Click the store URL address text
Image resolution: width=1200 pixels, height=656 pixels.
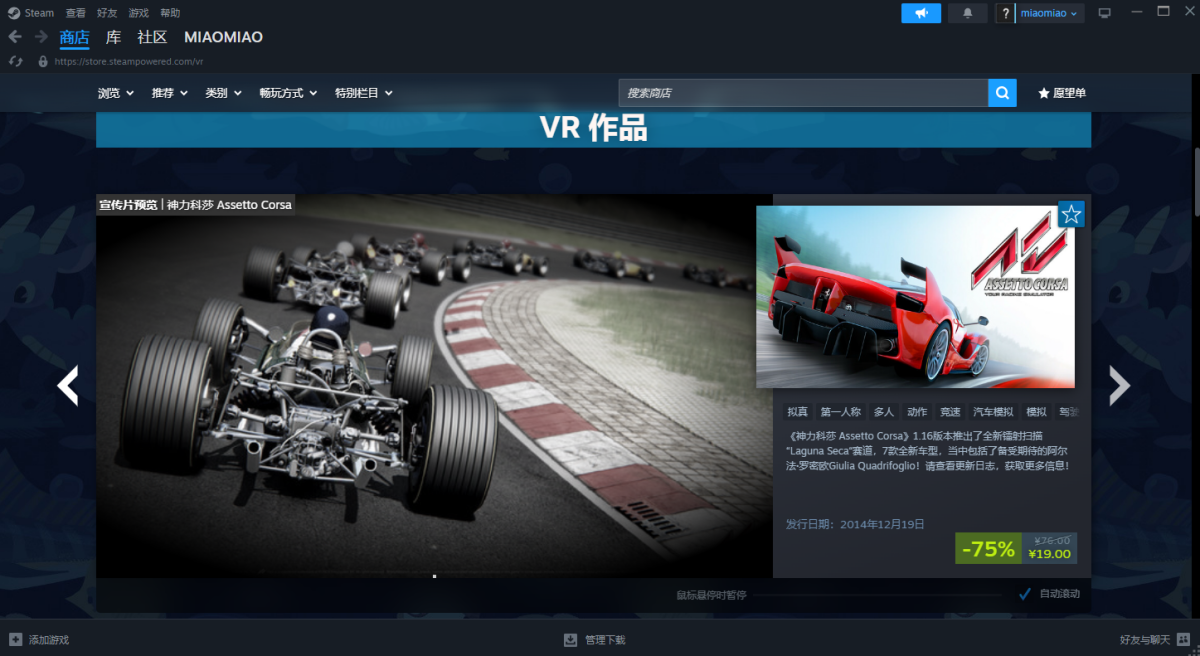pyautogui.click(x=129, y=61)
